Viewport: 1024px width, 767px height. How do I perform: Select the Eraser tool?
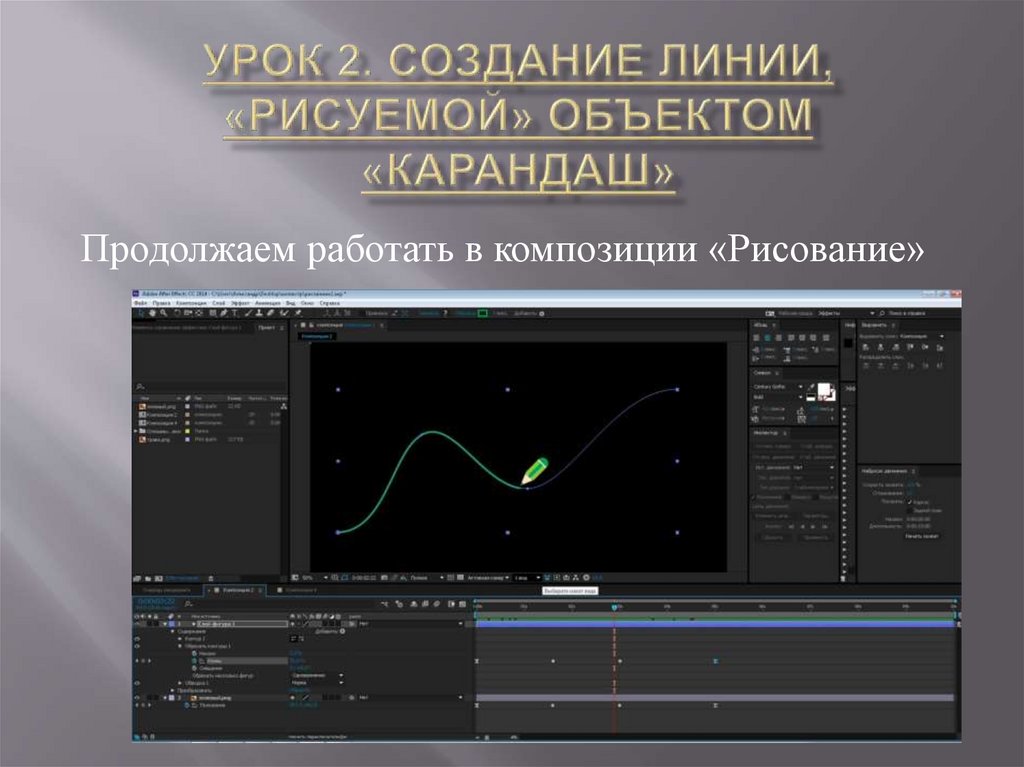[x=270, y=314]
